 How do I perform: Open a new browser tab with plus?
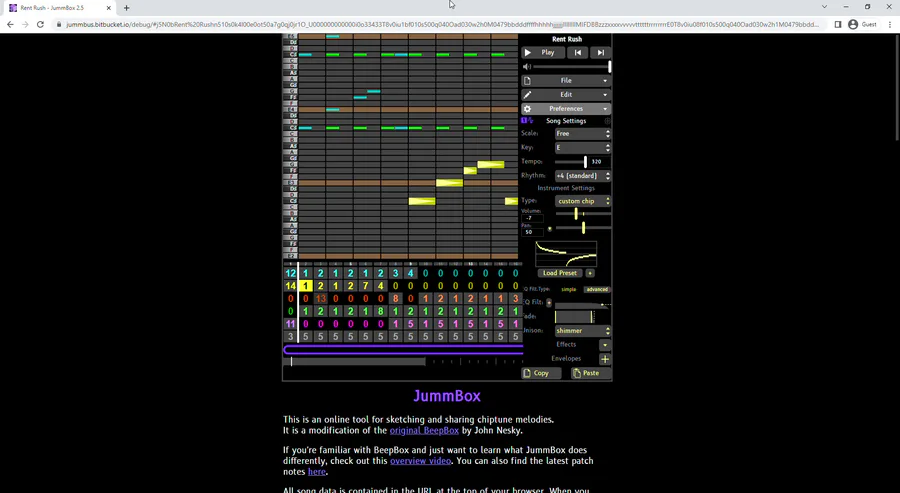point(126,8)
